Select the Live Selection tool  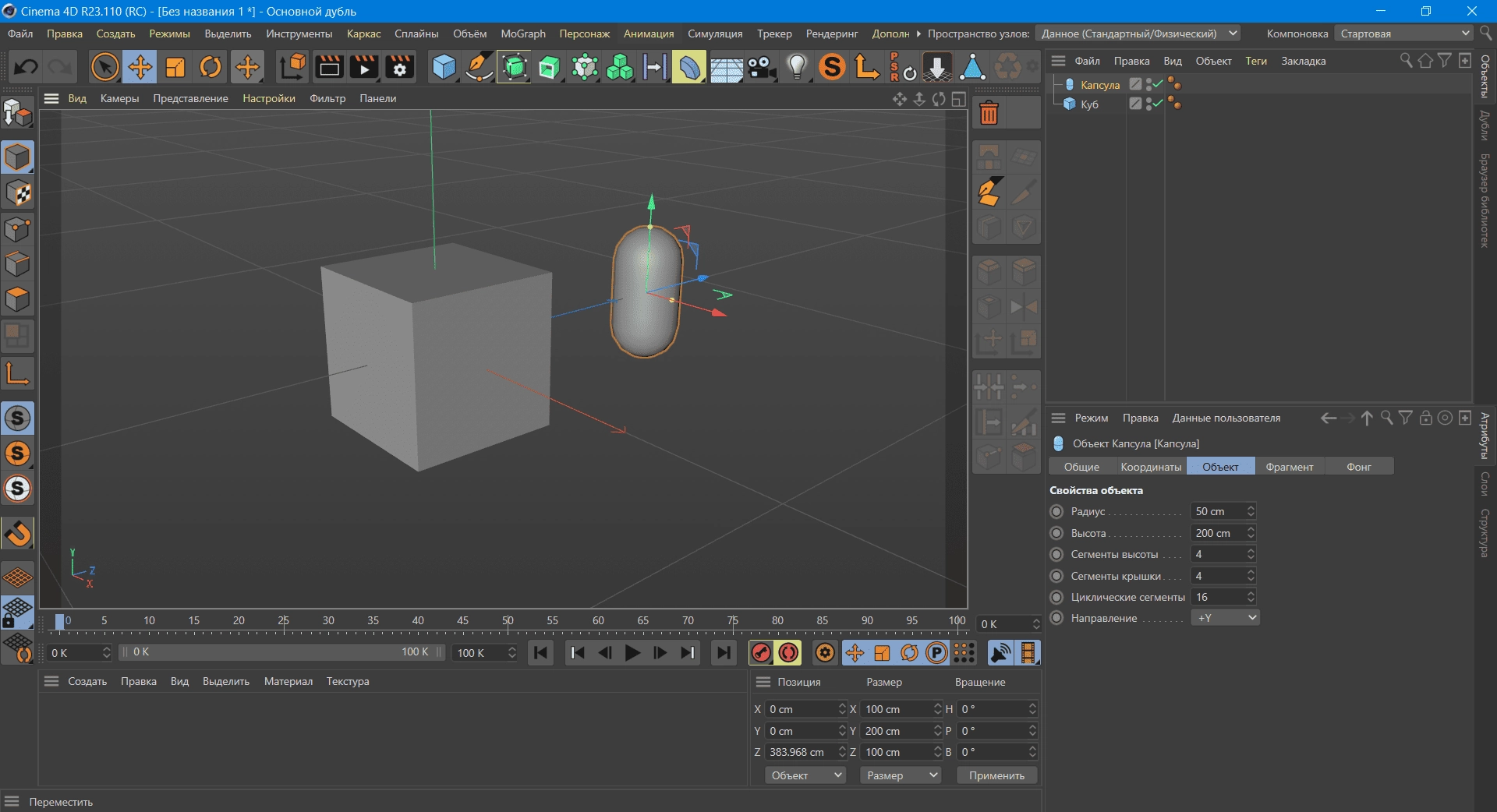click(x=104, y=67)
